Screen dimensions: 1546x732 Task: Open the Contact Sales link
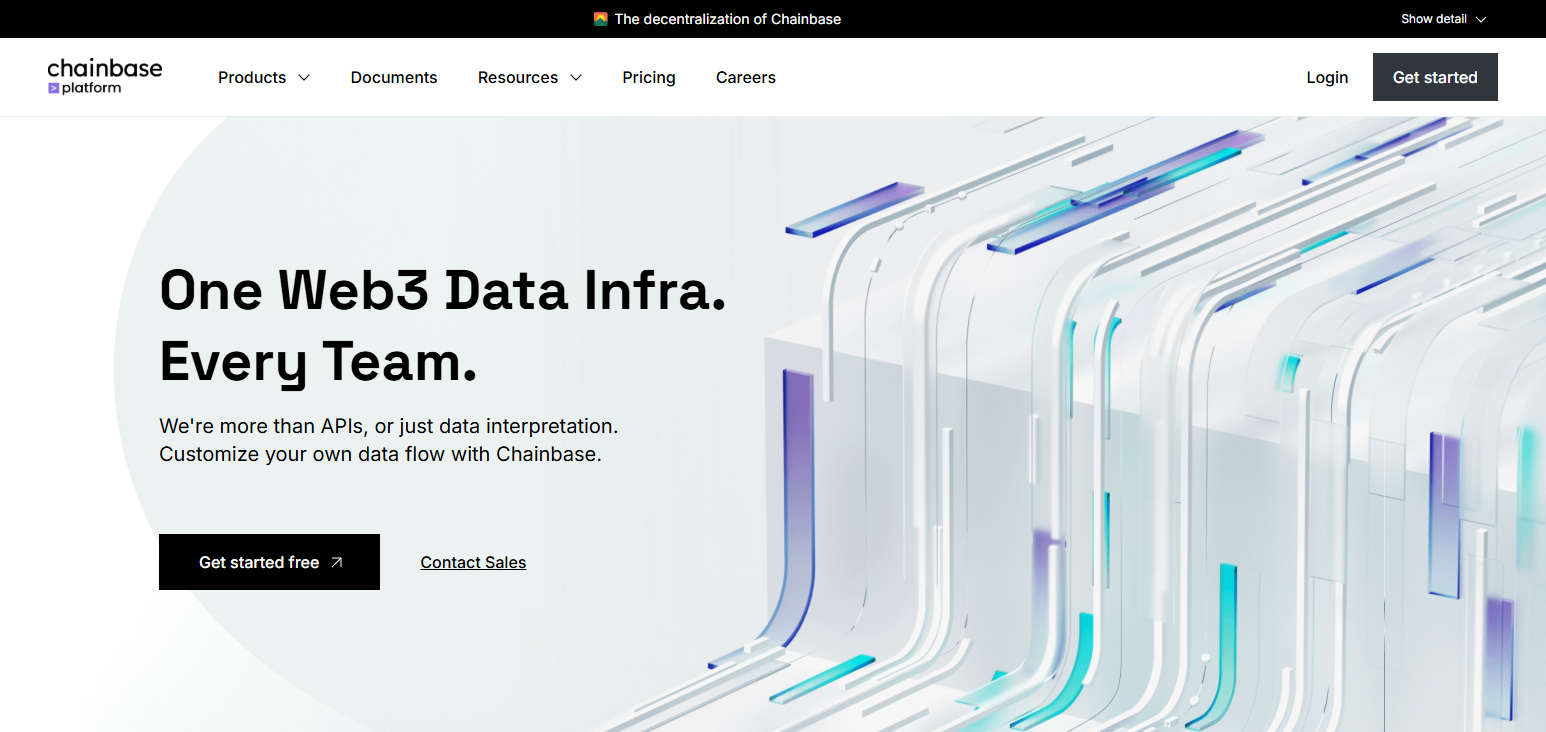(473, 562)
